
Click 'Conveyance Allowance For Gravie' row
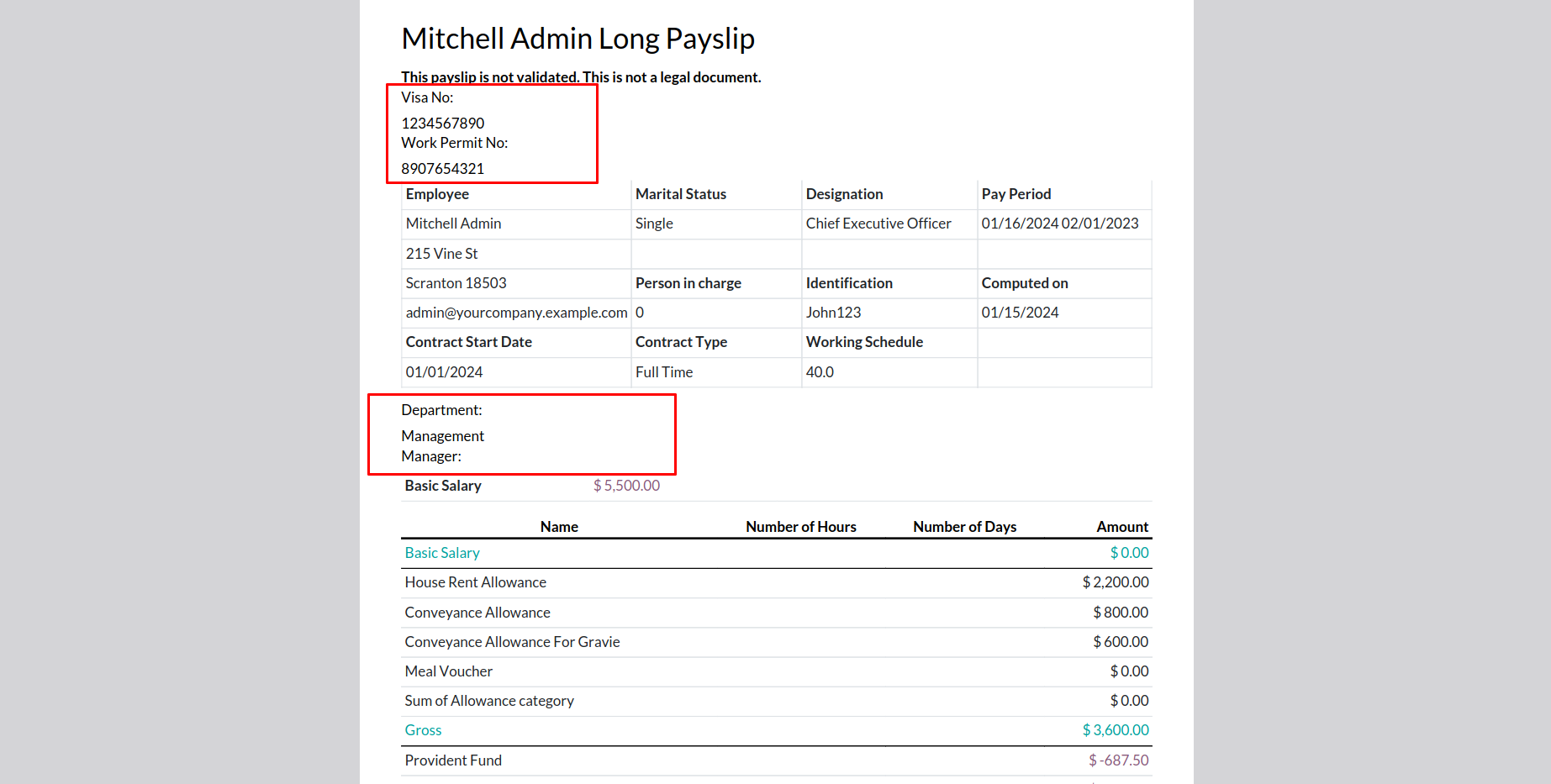tap(776, 642)
